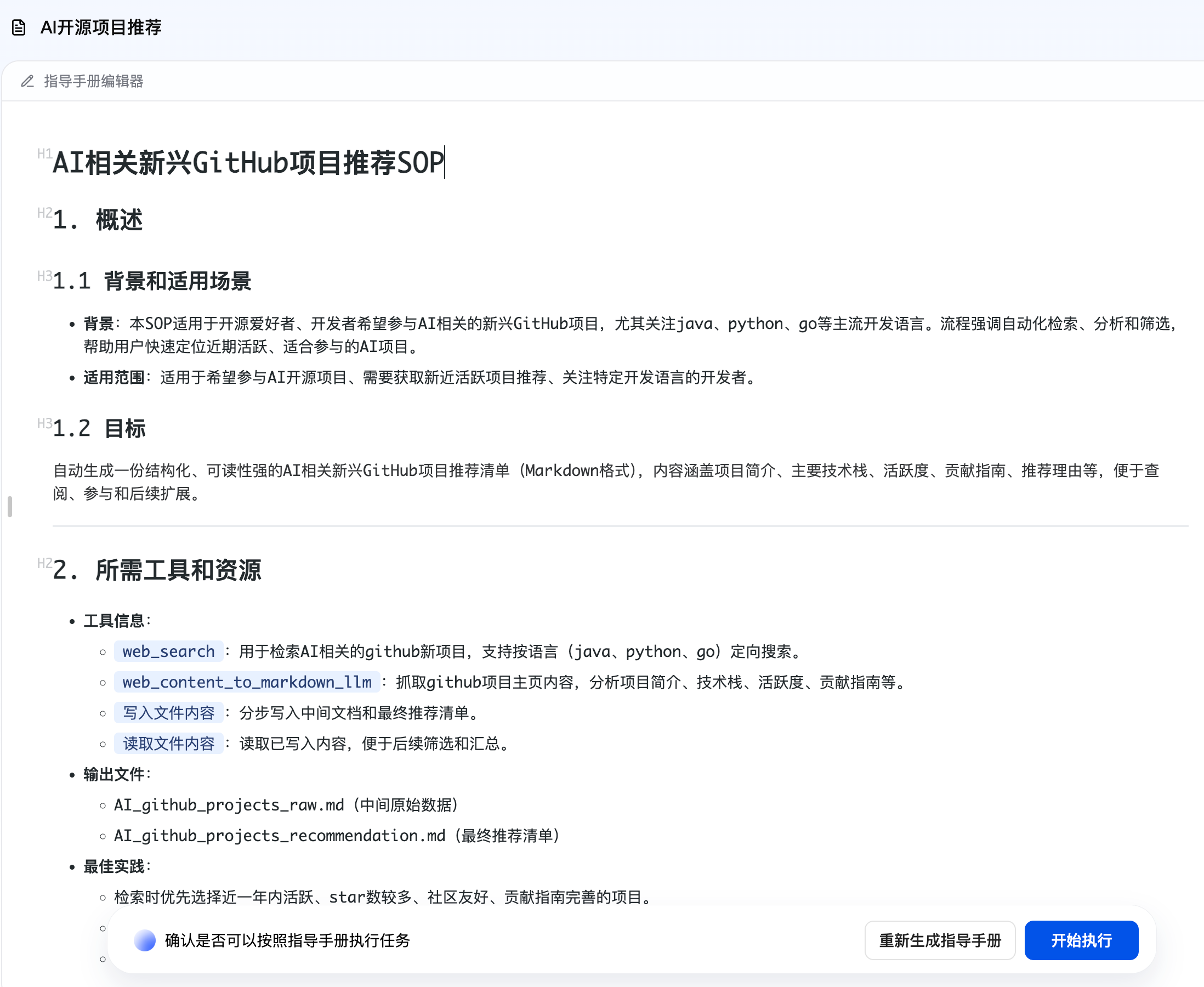Viewport: 1204px width, 987px height.
Task: Click the file name AI_github_projects_raw.md
Action: point(229,804)
